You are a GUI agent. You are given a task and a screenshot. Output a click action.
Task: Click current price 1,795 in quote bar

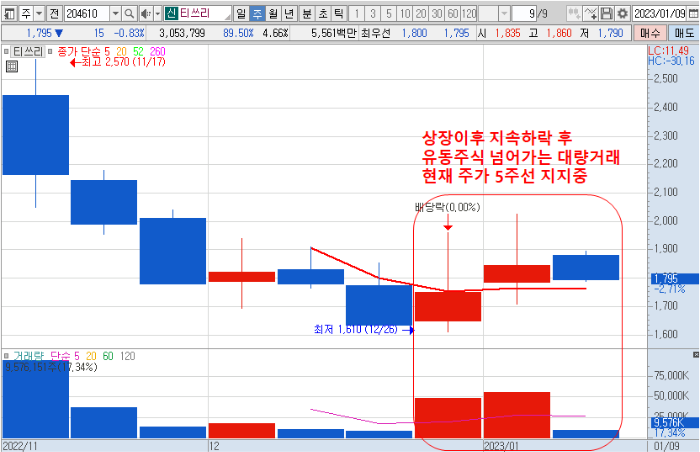(39, 33)
